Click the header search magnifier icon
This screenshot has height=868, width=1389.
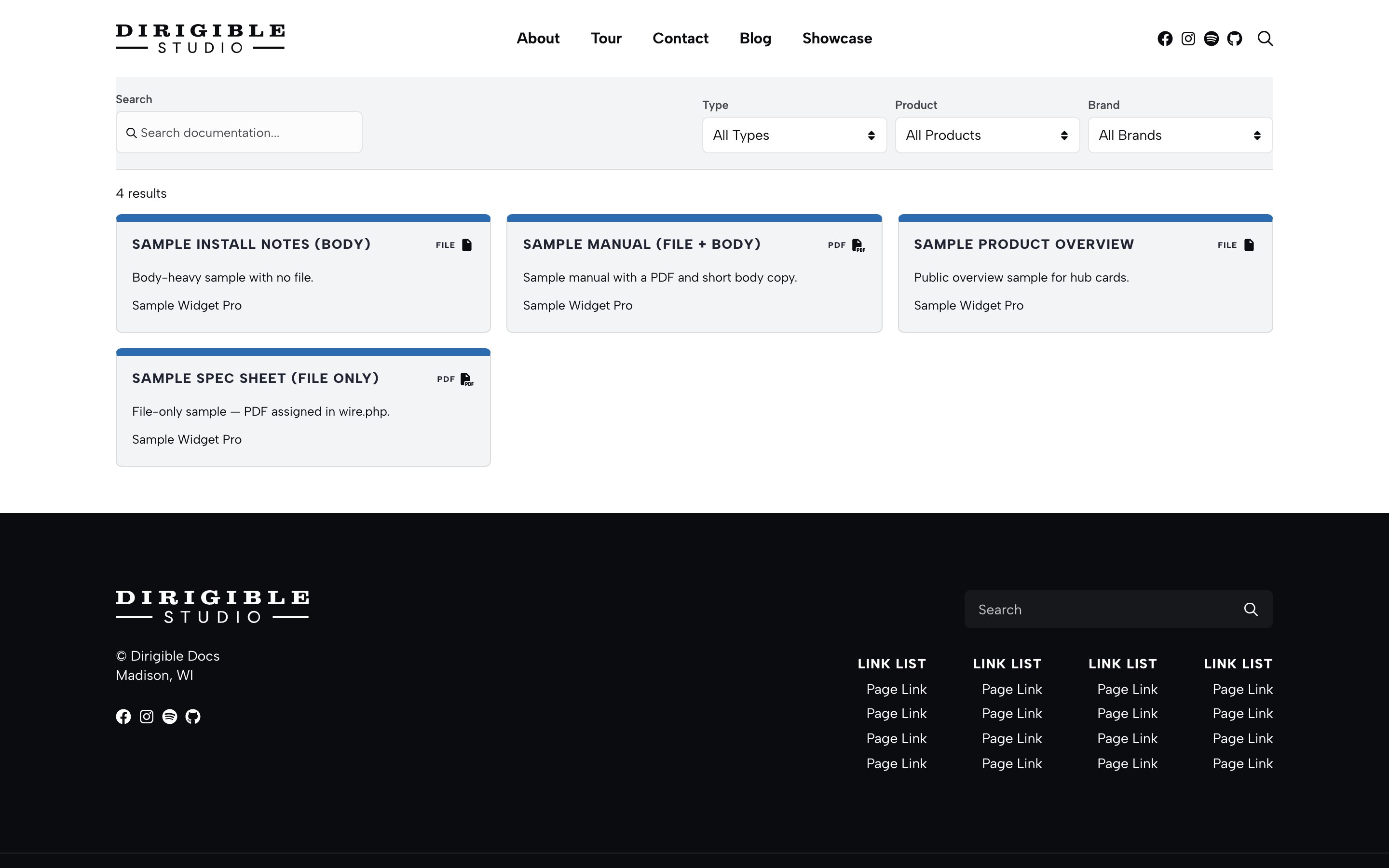tap(1265, 39)
